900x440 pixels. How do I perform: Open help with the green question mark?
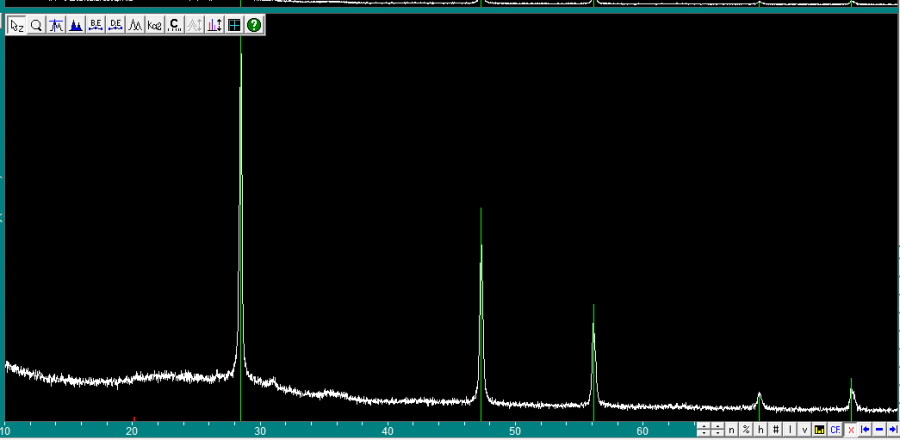[254, 25]
